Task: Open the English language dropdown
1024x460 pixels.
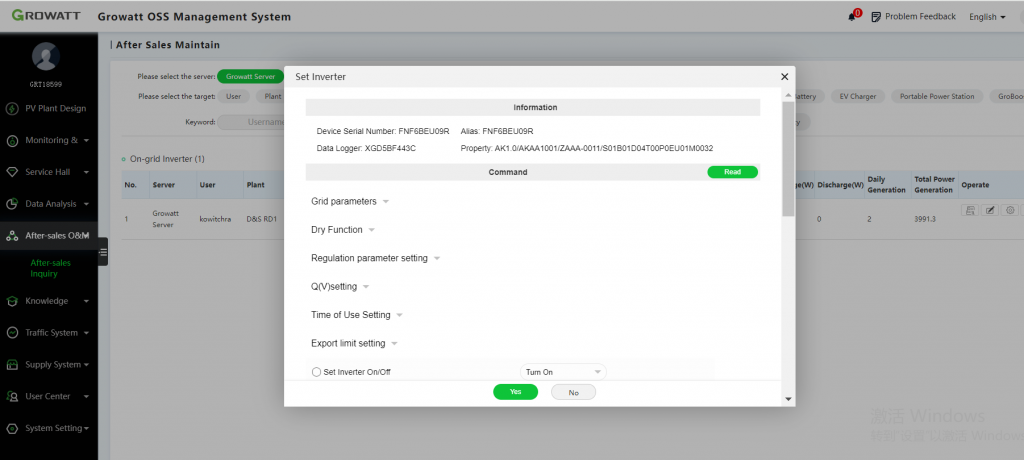Action: click(x=987, y=17)
